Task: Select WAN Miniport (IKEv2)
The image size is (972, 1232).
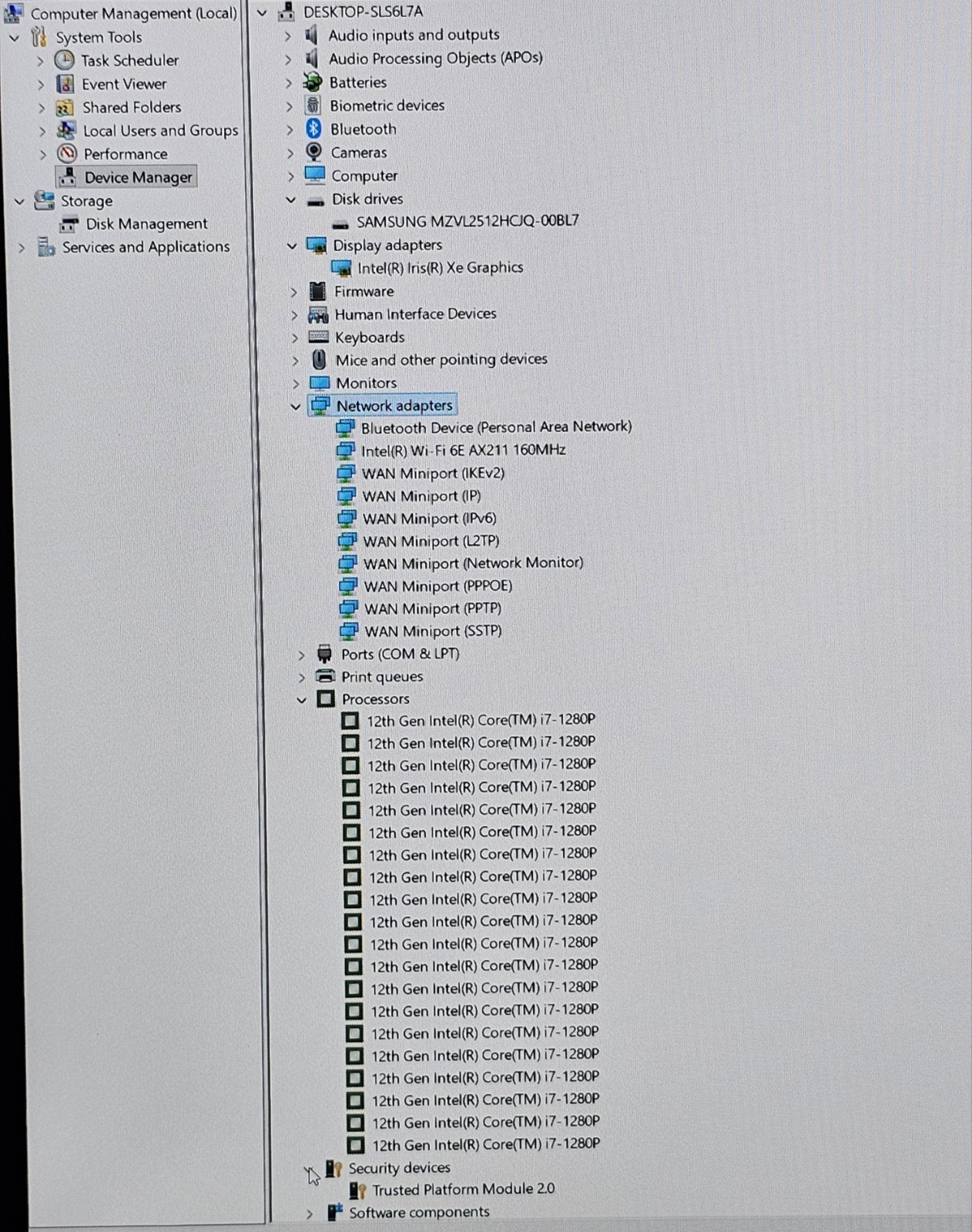Action: [433, 473]
